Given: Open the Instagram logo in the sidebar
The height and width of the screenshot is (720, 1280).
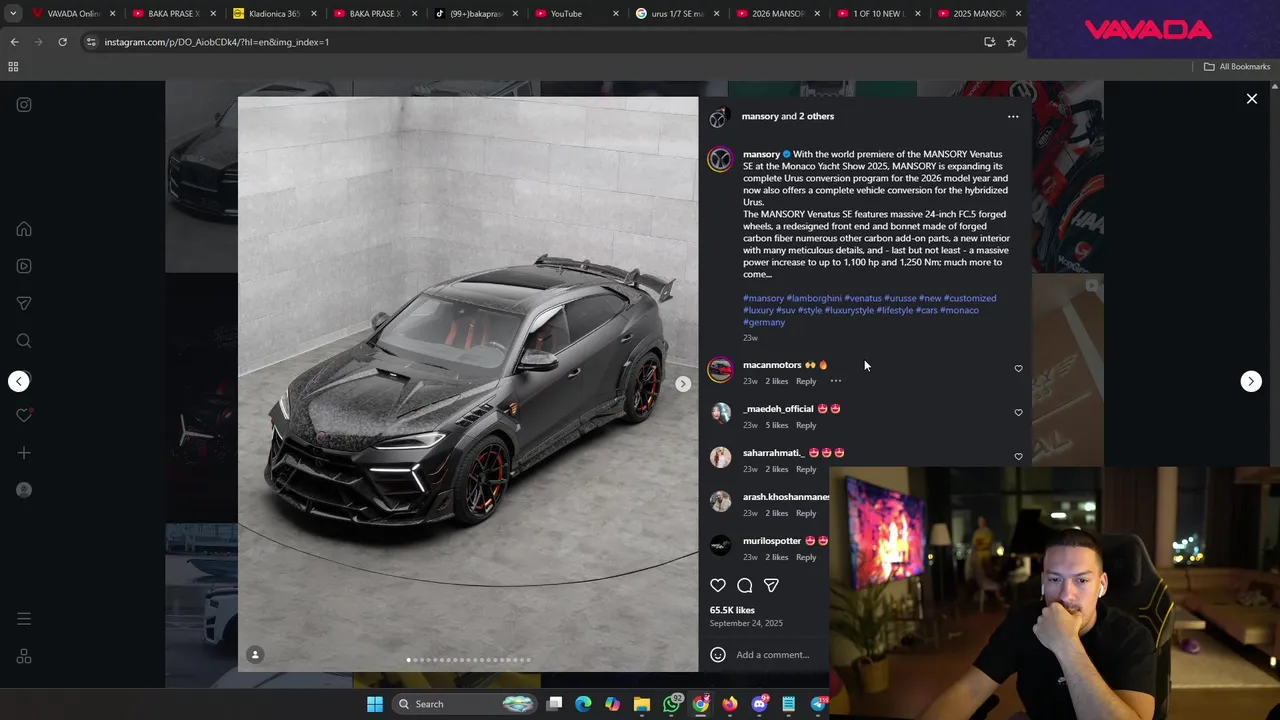Looking at the screenshot, I should 24,105.
